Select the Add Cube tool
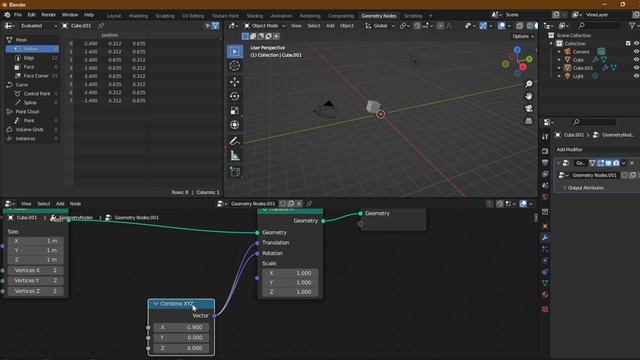 (235, 172)
